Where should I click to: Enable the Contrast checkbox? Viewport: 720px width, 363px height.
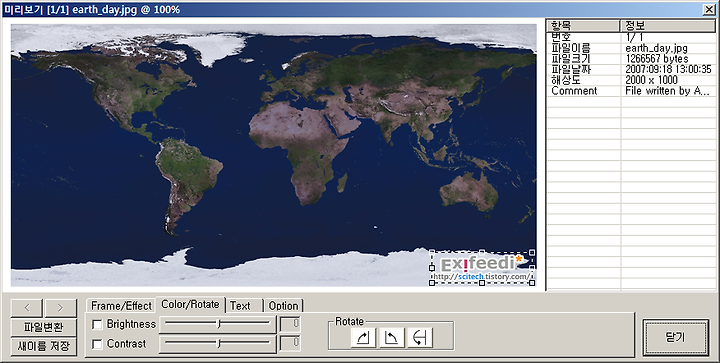click(97, 344)
